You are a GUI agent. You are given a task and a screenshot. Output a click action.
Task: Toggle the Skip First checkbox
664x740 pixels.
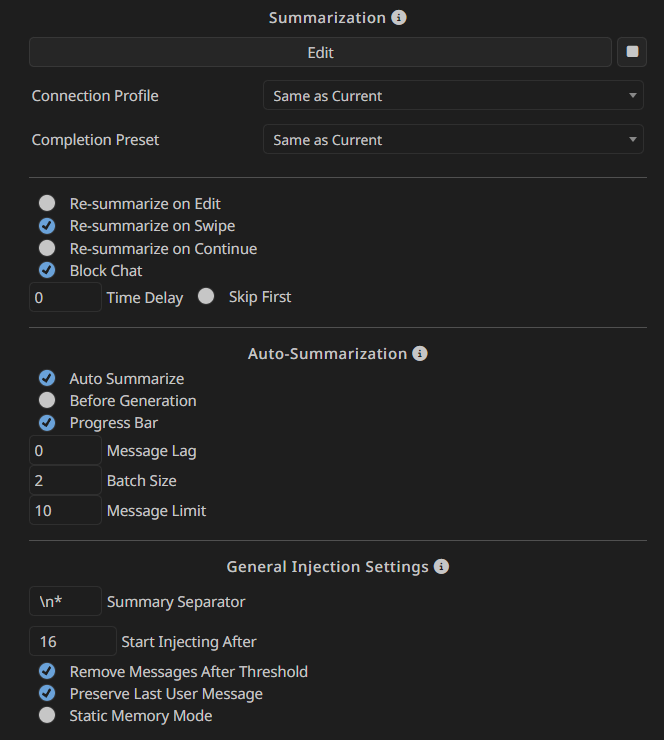[206, 296]
